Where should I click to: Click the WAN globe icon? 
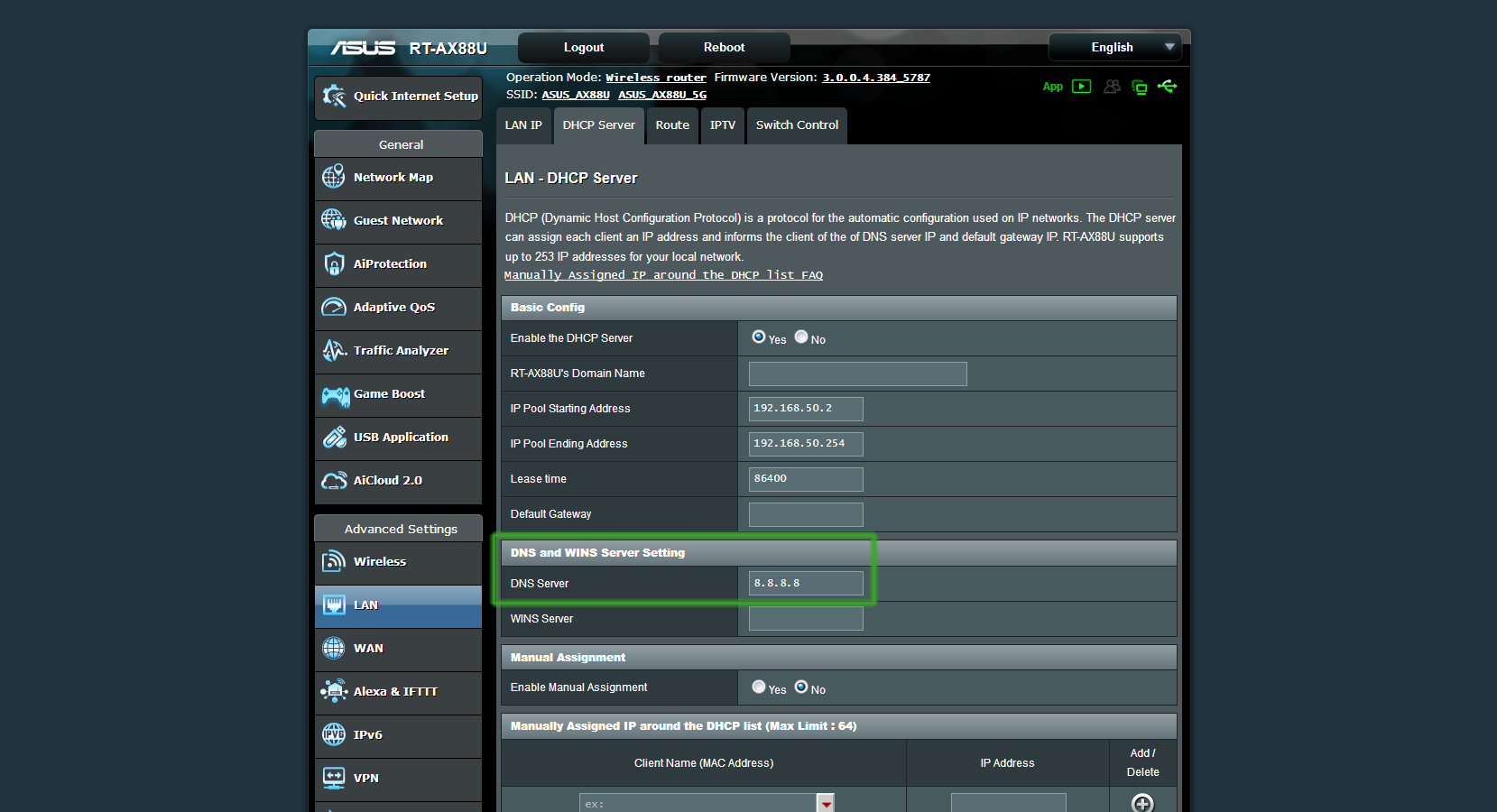click(334, 648)
